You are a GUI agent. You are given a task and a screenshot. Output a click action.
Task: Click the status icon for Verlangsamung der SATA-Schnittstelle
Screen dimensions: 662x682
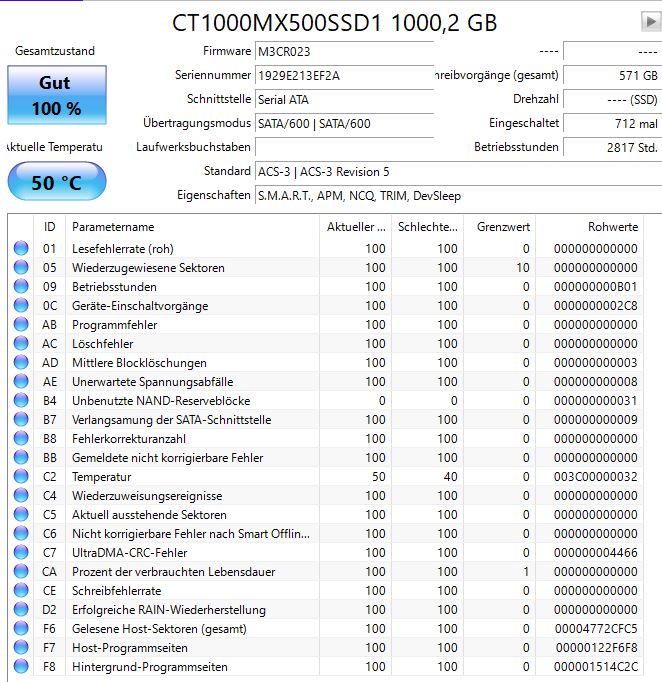click(21, 419)
